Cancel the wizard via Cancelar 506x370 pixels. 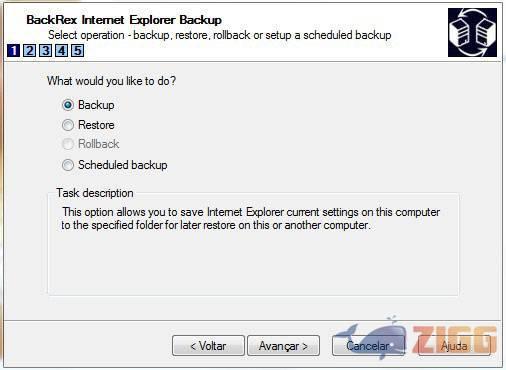coord(368,346)
